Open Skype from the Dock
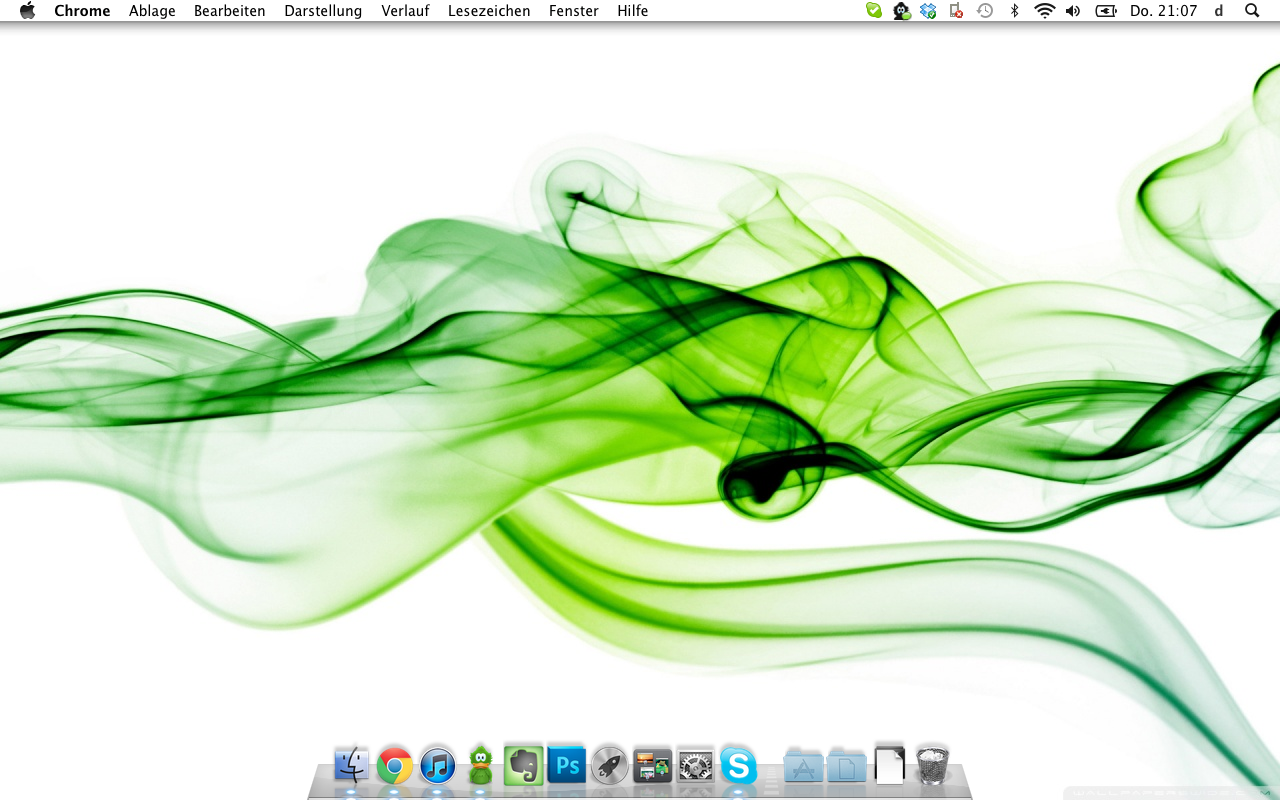Screen dimensions: 1280x800 coord(738,767)
